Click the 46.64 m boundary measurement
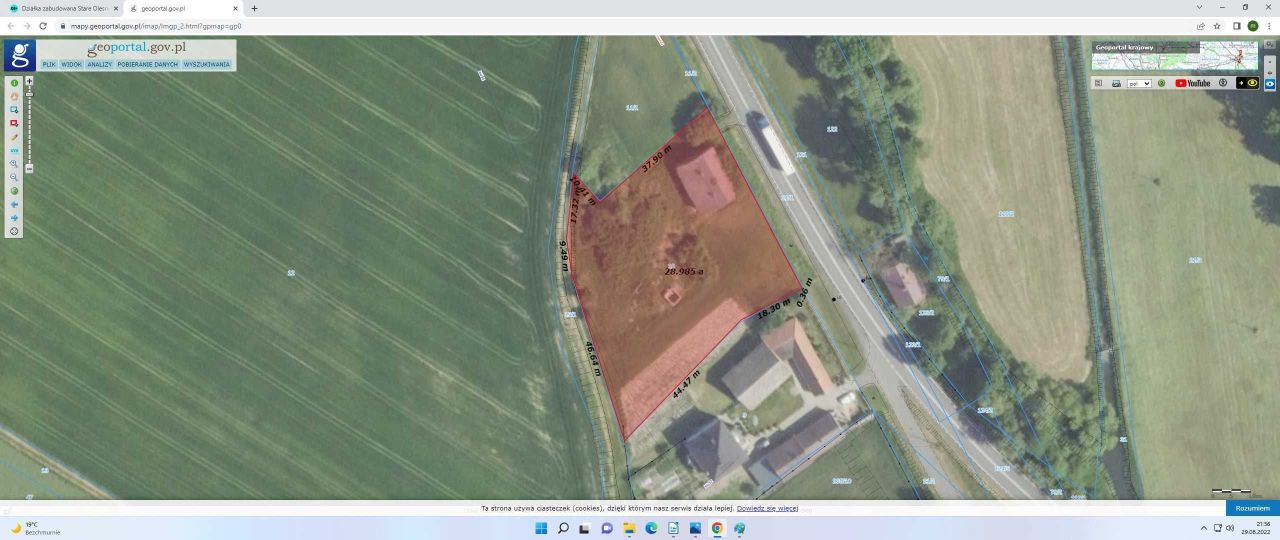 click(592, 359)
